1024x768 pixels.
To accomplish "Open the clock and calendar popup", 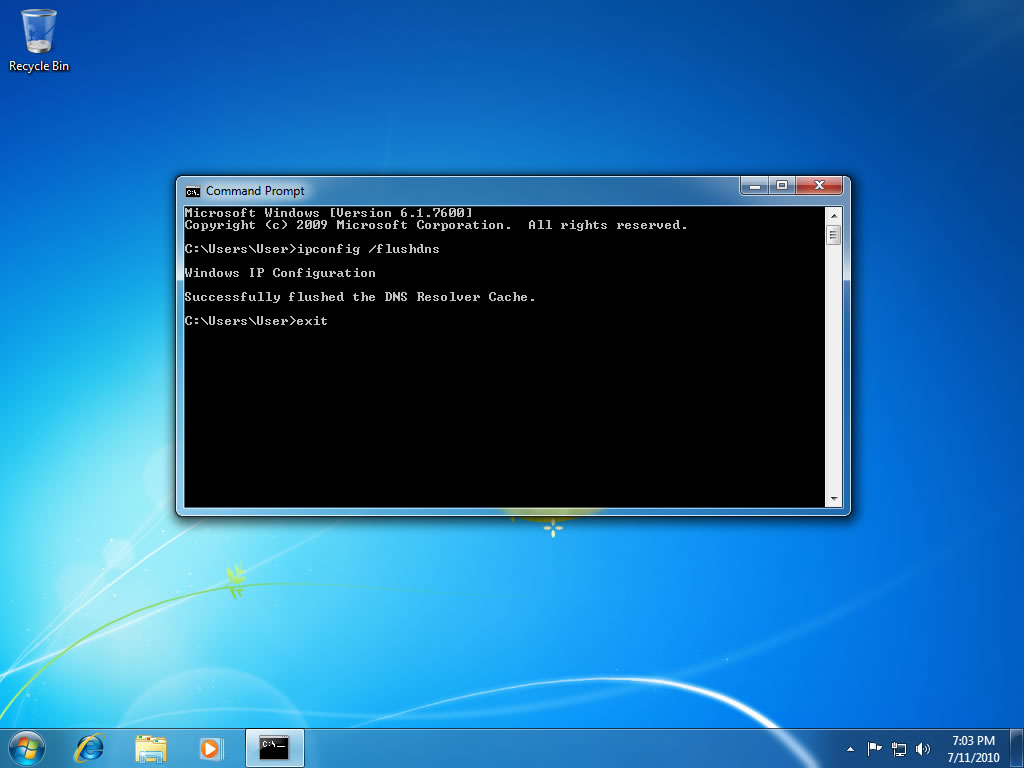I will pos(975,748).
